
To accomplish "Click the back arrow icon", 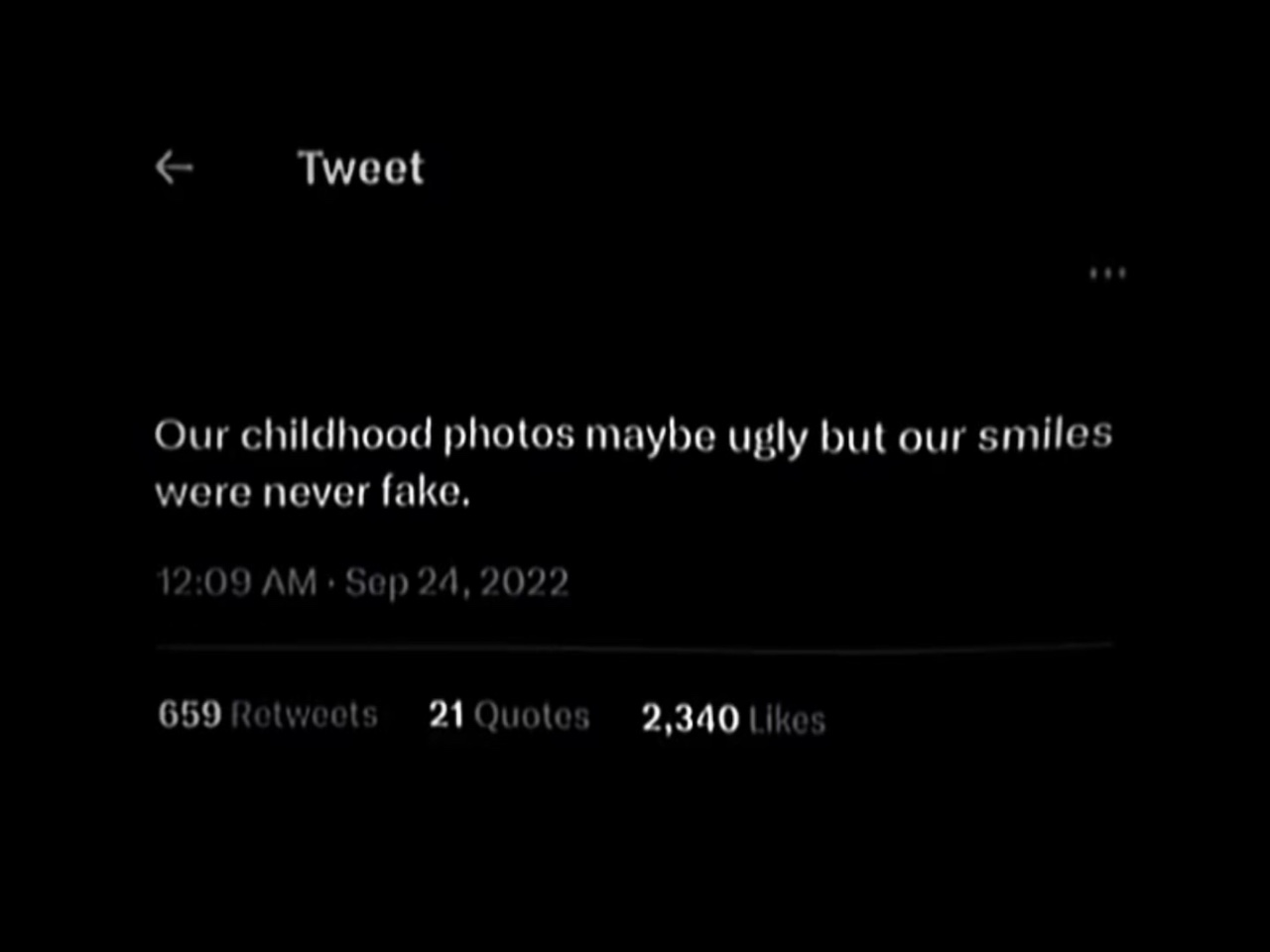I will [175, 168].
